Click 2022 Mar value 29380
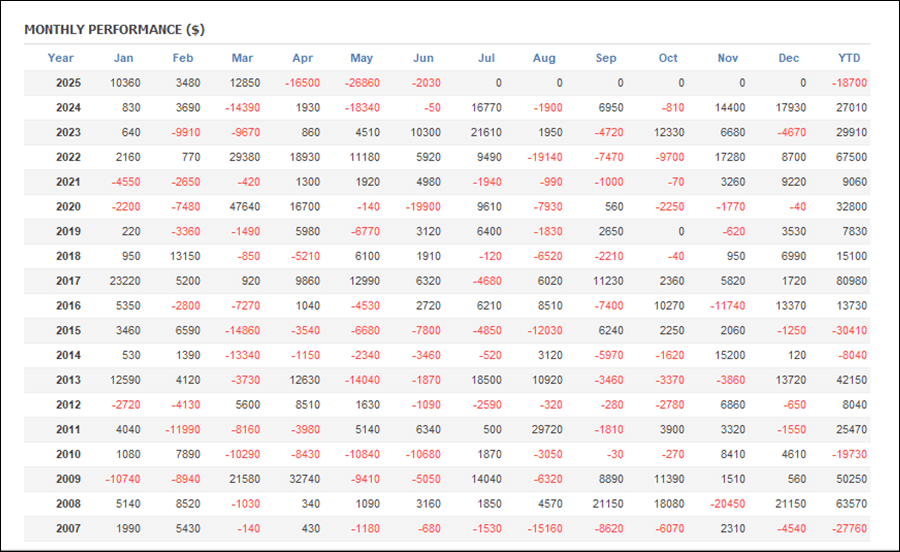900x552 pixels. (x=245, y=157)
